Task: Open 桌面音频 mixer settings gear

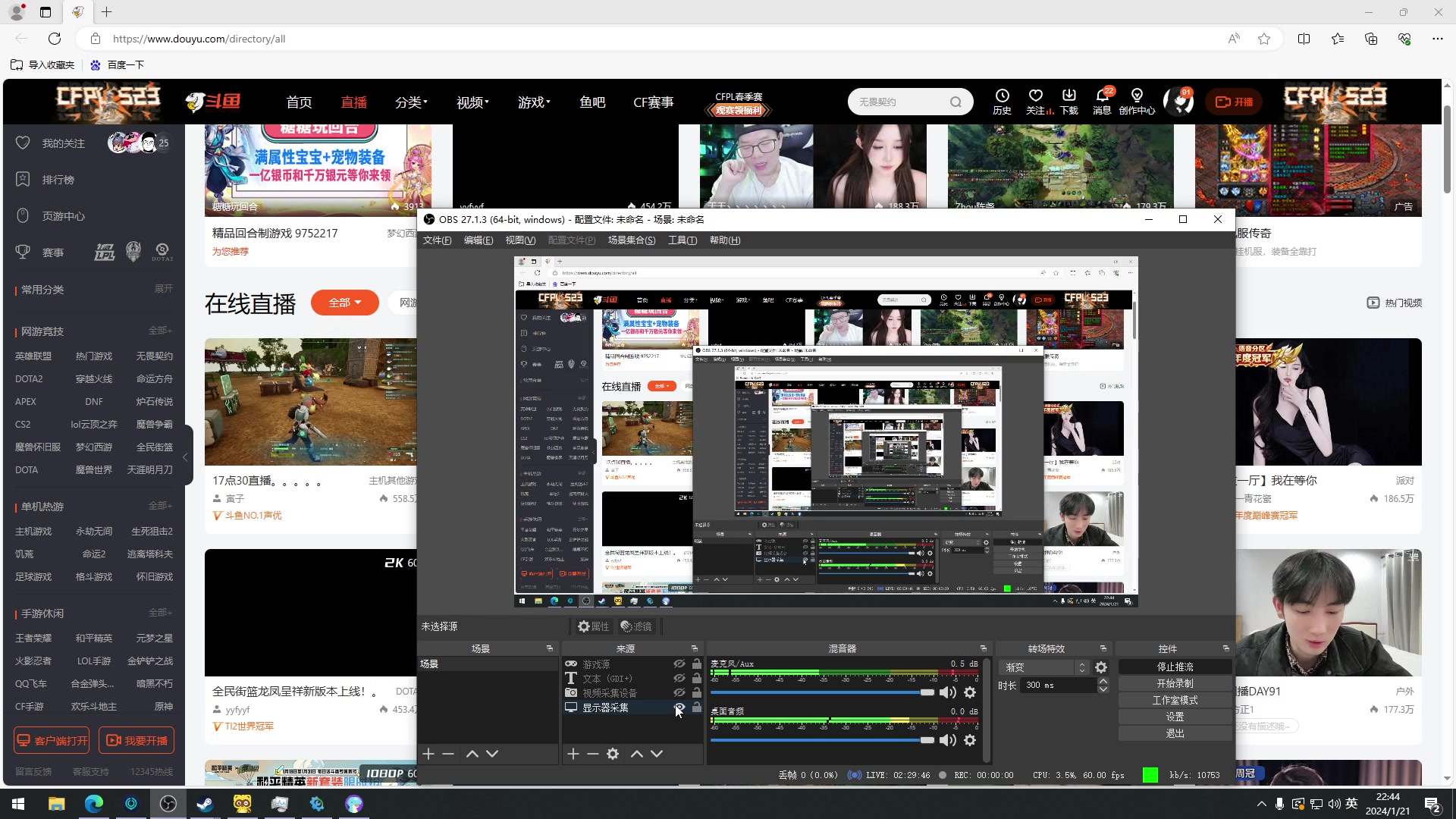Action: point(970,740)
